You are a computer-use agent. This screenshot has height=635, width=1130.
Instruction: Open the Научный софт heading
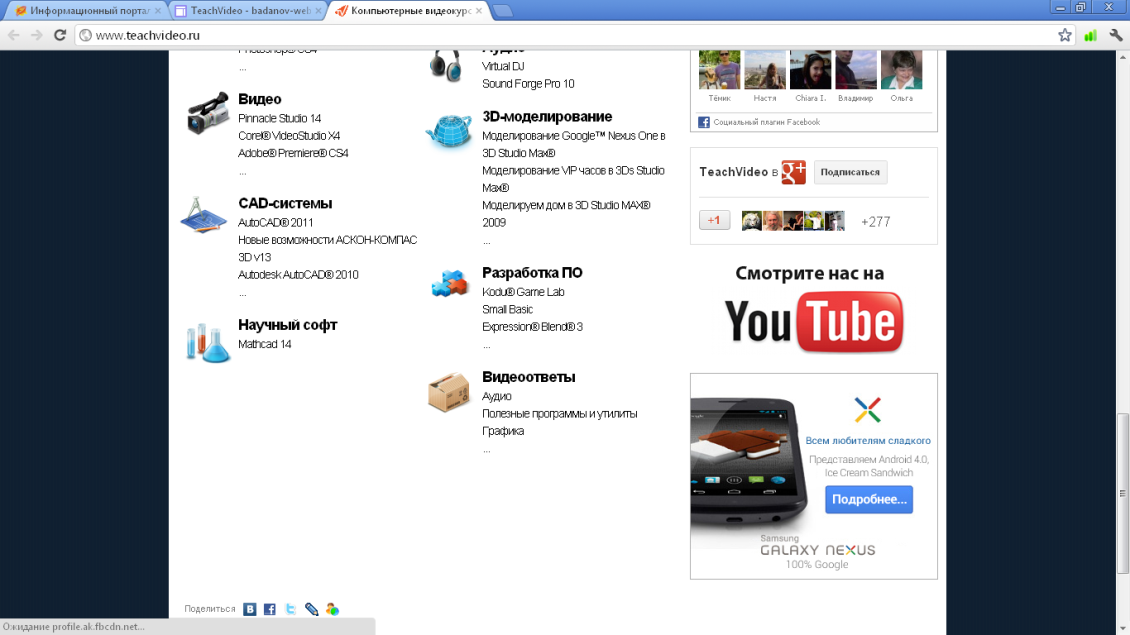point(288,325)
